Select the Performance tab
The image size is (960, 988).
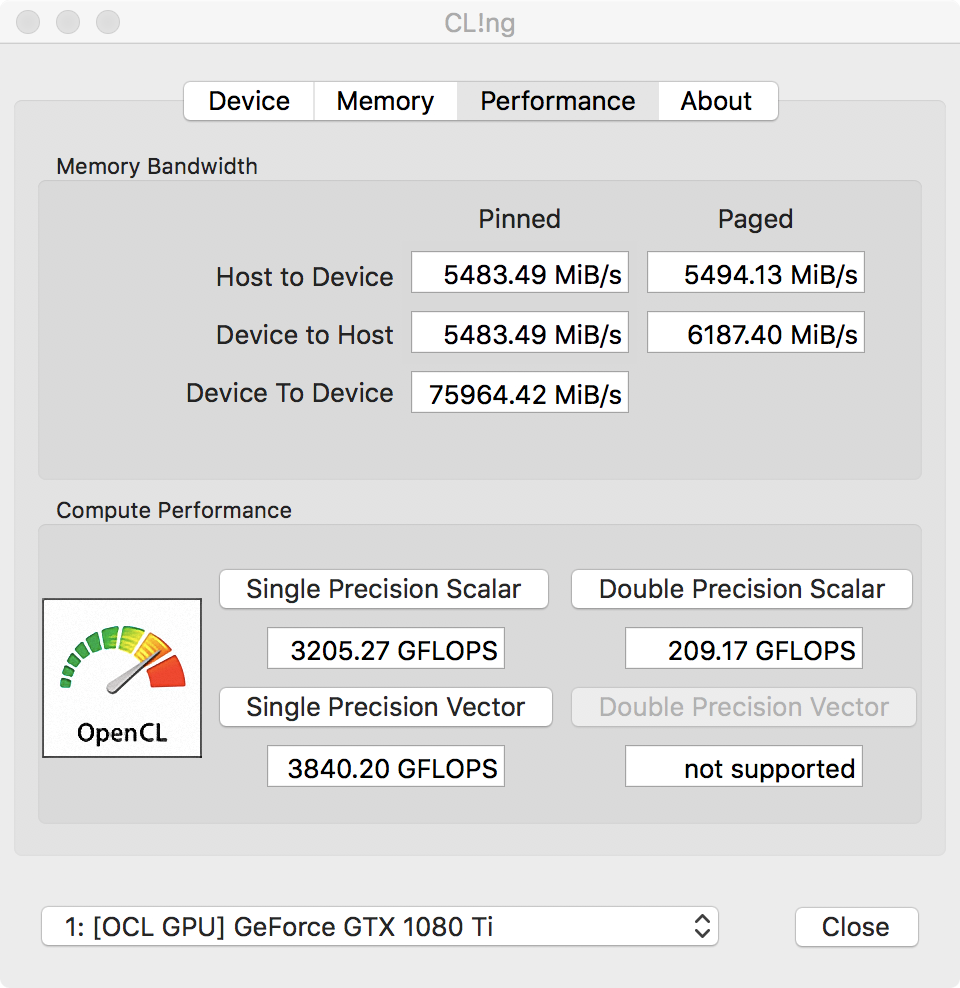557,101
